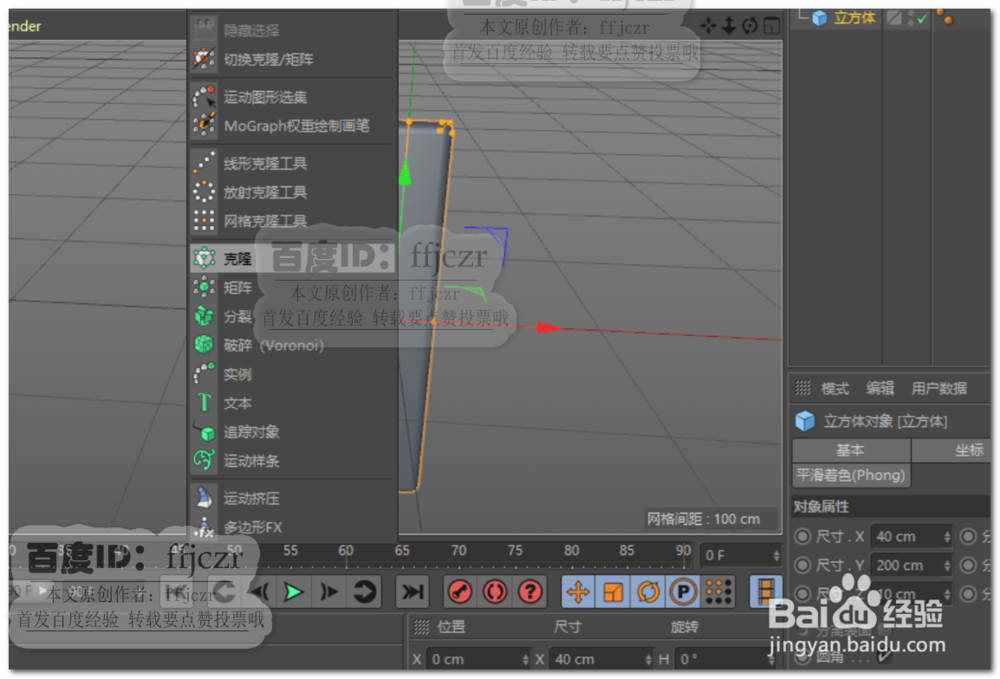Select the Move tool in the bottom toolbar

point(577,592)
